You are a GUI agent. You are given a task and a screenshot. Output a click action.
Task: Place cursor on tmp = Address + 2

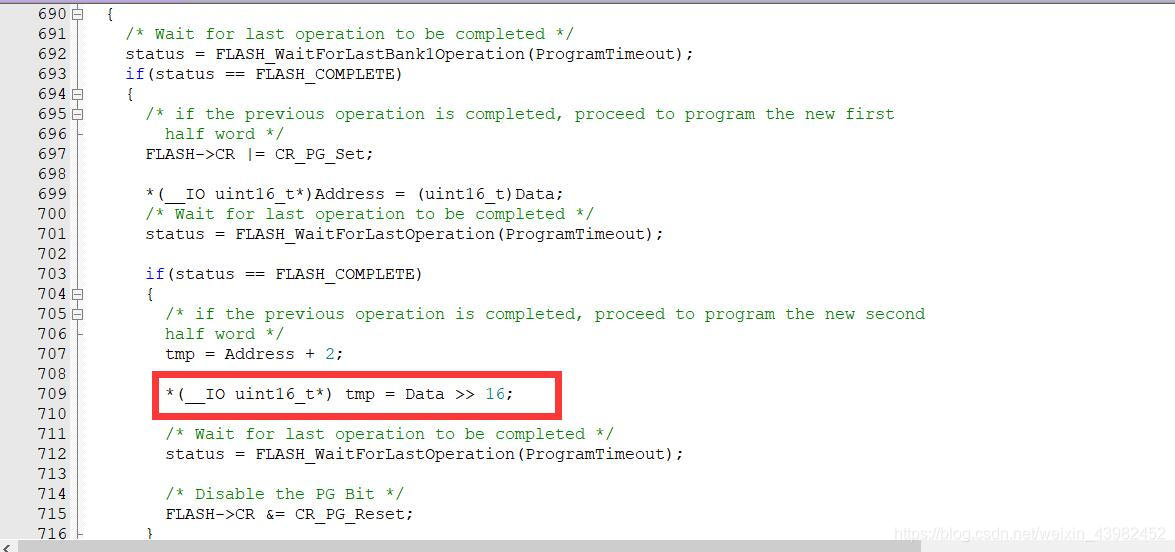click(254, 354)
